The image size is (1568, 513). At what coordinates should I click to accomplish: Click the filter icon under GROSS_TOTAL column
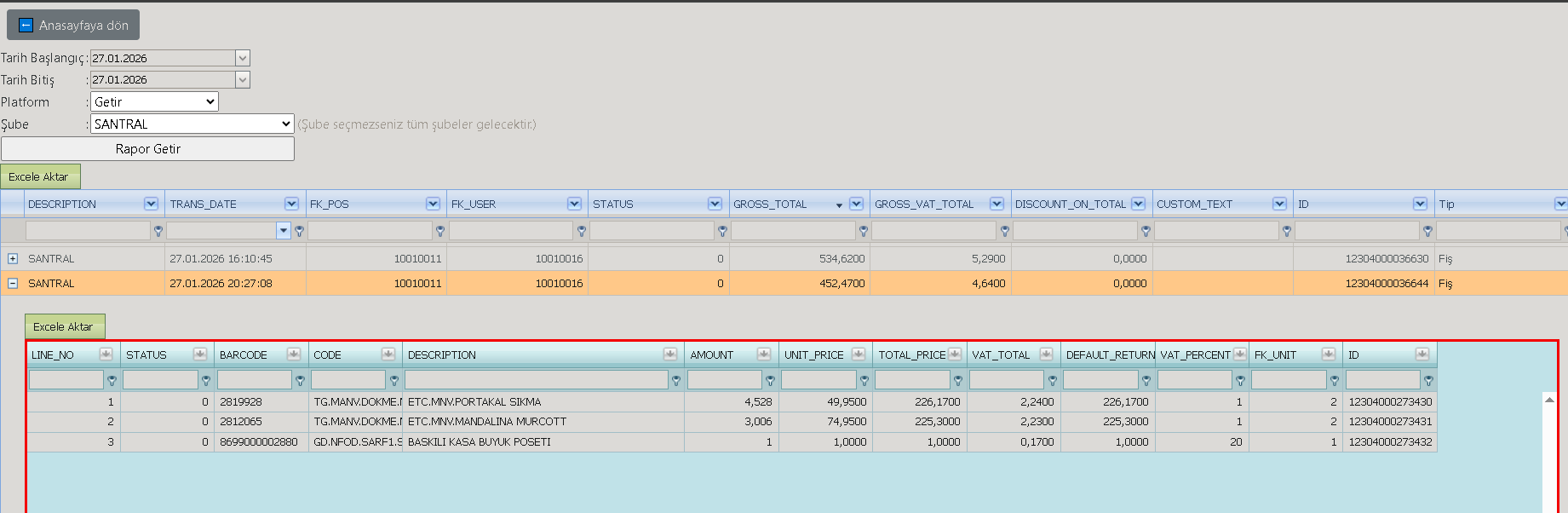(x=864, y=231)
